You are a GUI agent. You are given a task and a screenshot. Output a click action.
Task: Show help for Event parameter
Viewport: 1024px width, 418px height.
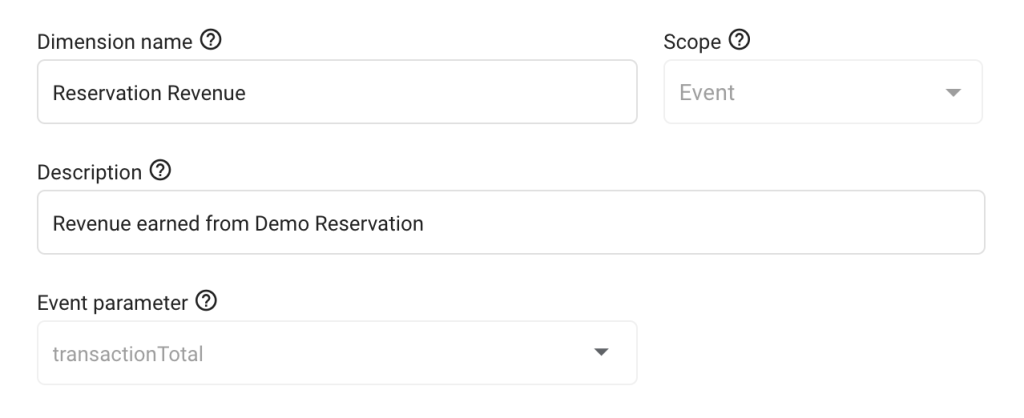(208, 302)
